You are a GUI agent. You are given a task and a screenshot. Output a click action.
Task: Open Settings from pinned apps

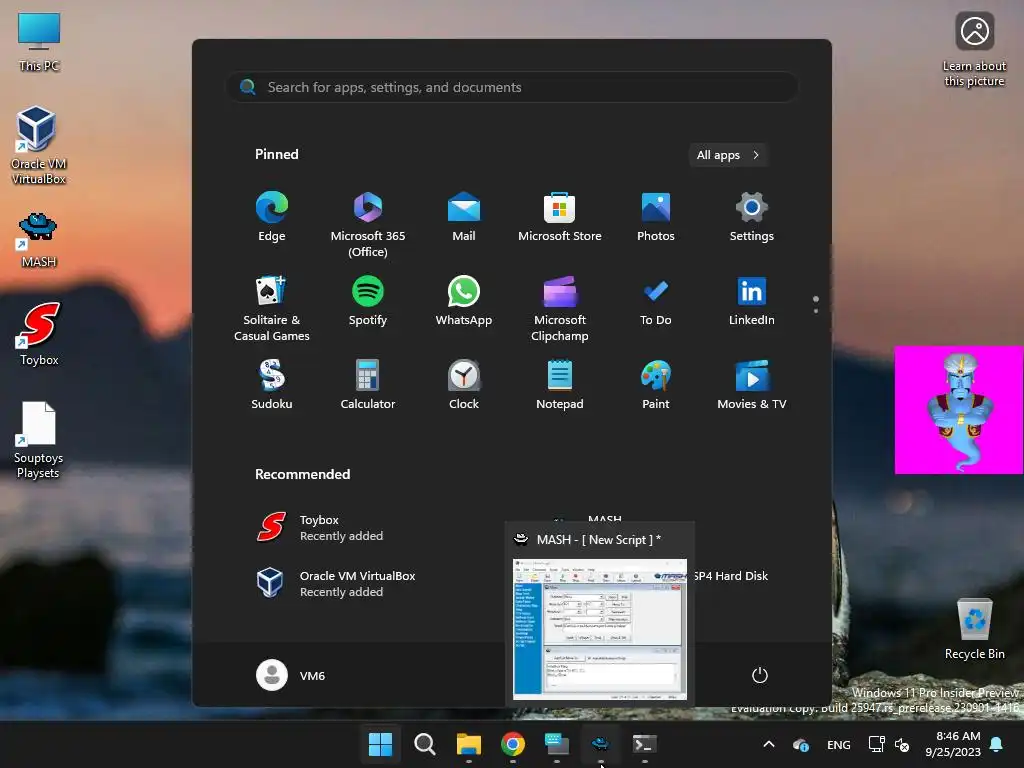point(752,217)
